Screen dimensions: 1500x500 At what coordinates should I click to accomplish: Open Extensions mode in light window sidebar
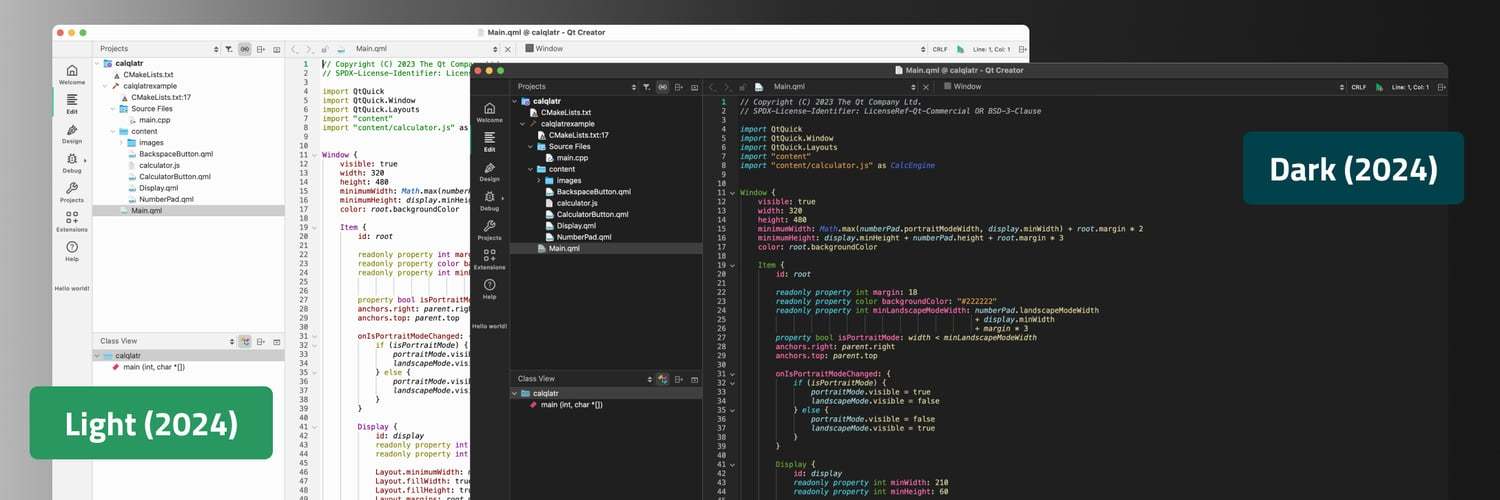[72, 221]
